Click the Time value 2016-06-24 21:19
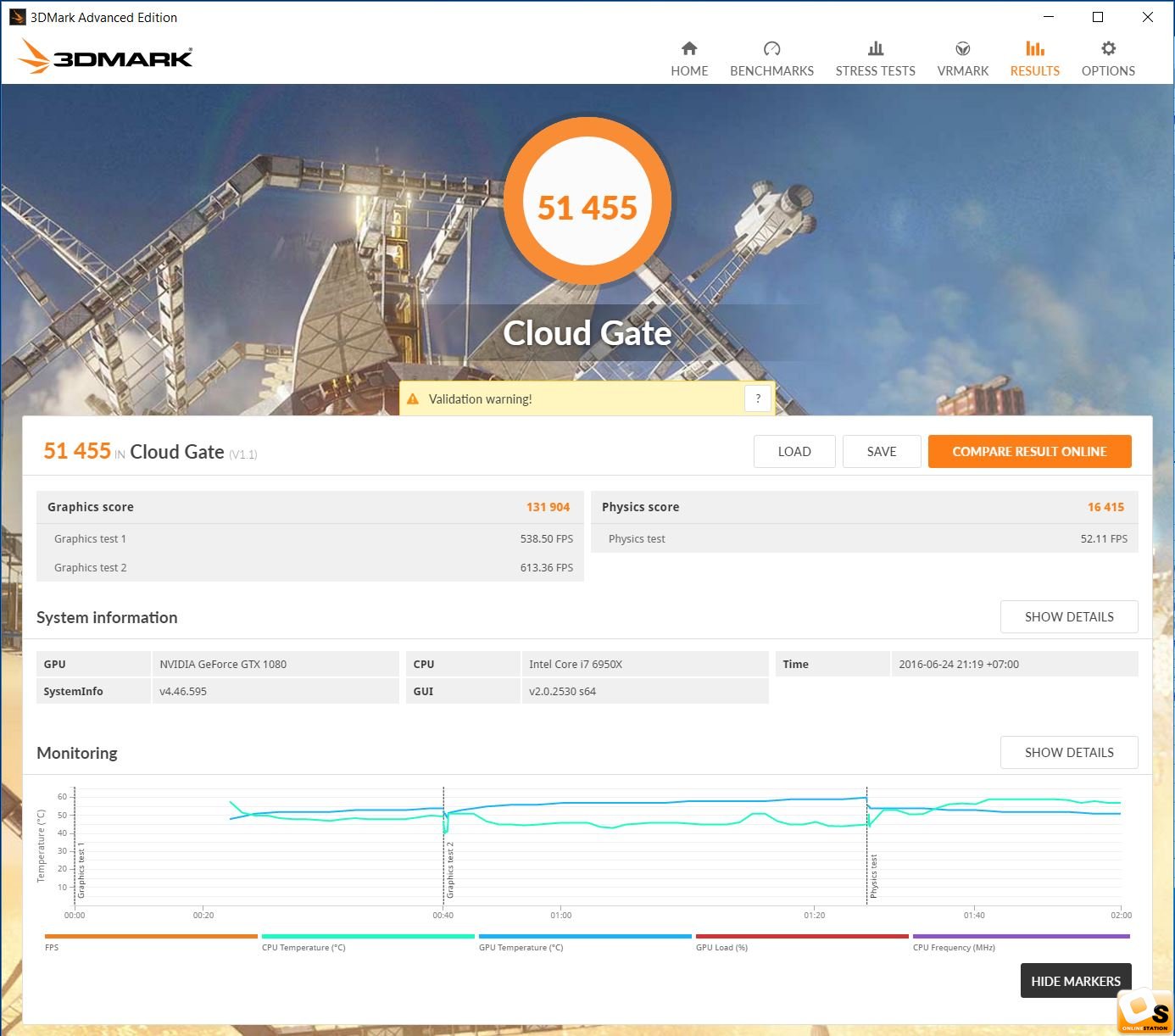The height and width of the screenshot is (1036, 1175). [959, 665]
